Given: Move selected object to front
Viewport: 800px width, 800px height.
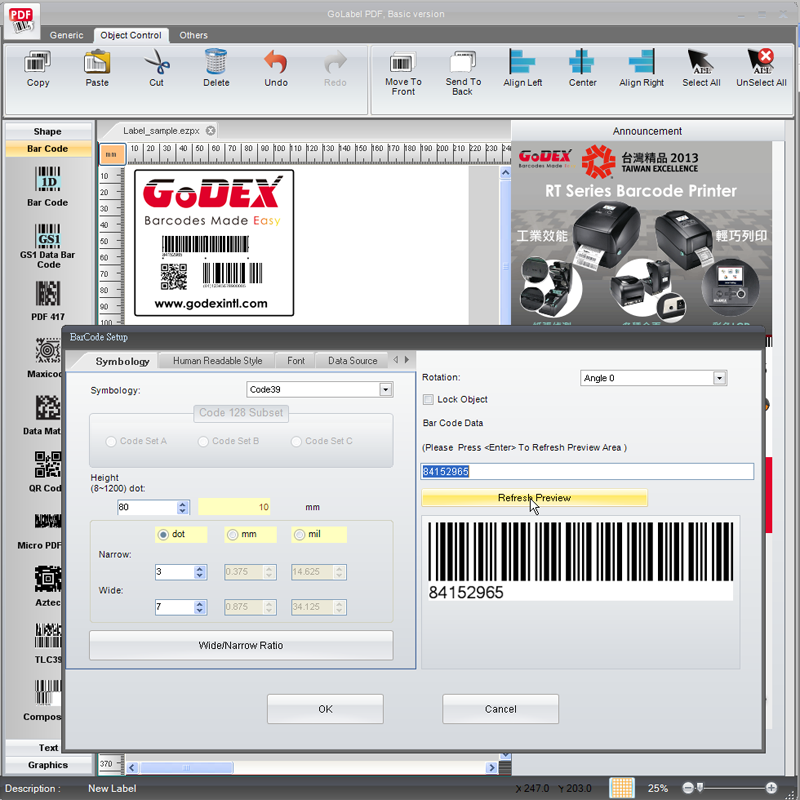Looking at the screenshot, I should 403,74.
